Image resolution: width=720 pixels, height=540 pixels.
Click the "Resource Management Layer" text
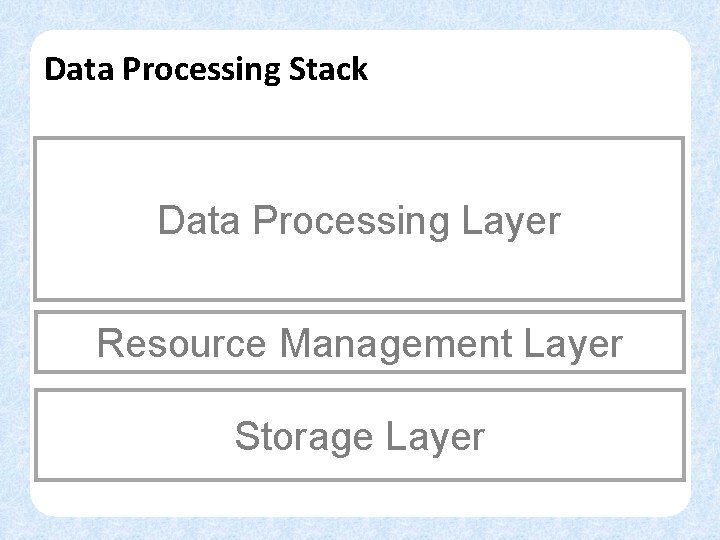(x=359, y=344)
